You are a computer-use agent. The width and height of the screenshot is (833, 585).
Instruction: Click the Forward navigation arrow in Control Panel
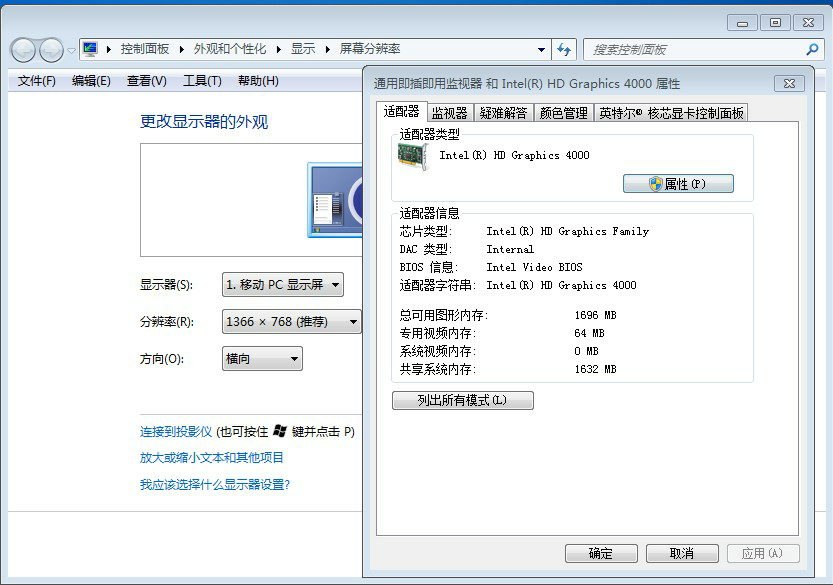click(51, 50)
